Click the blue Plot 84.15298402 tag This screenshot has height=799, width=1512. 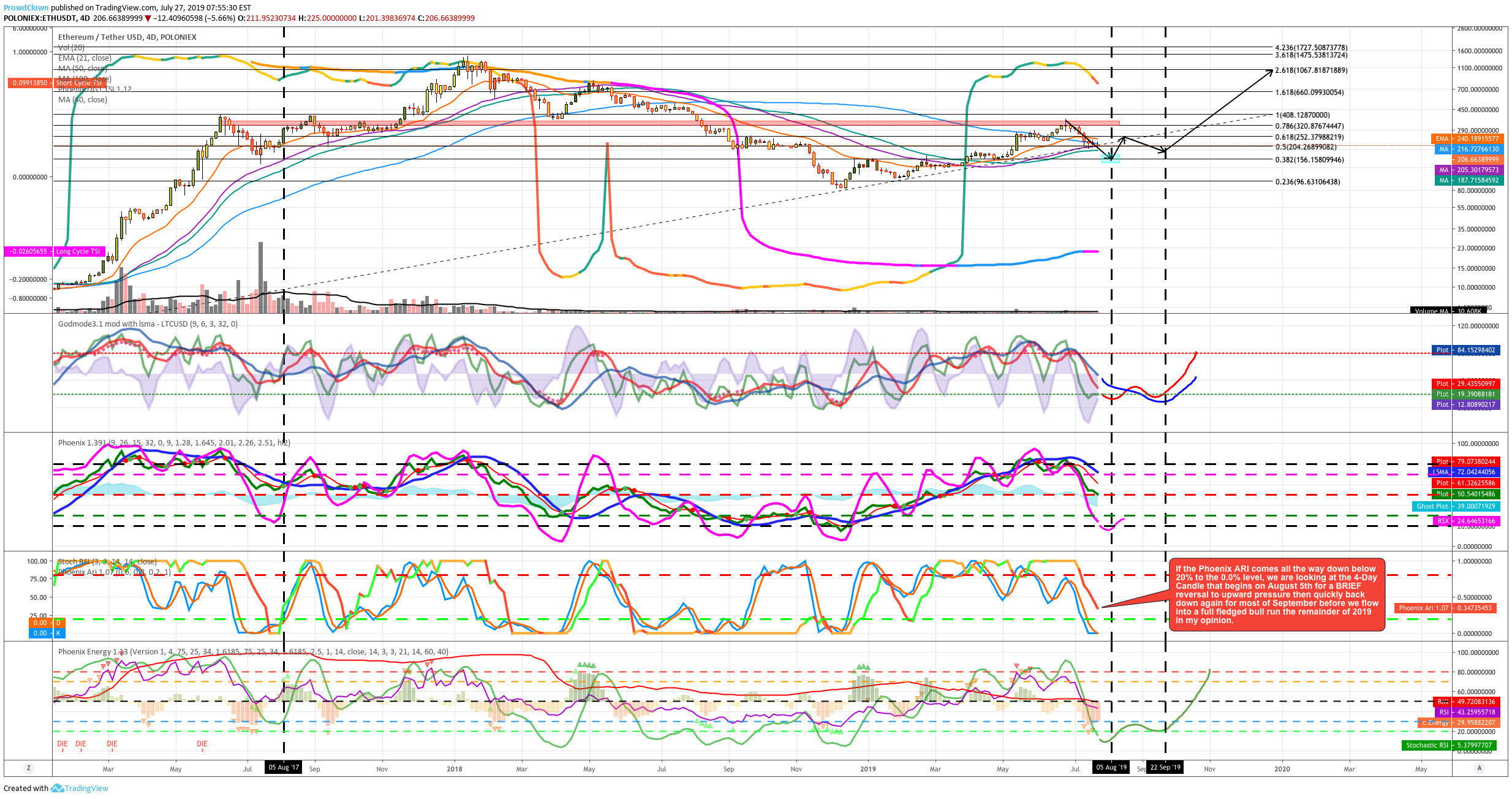tap(1466, 350)
